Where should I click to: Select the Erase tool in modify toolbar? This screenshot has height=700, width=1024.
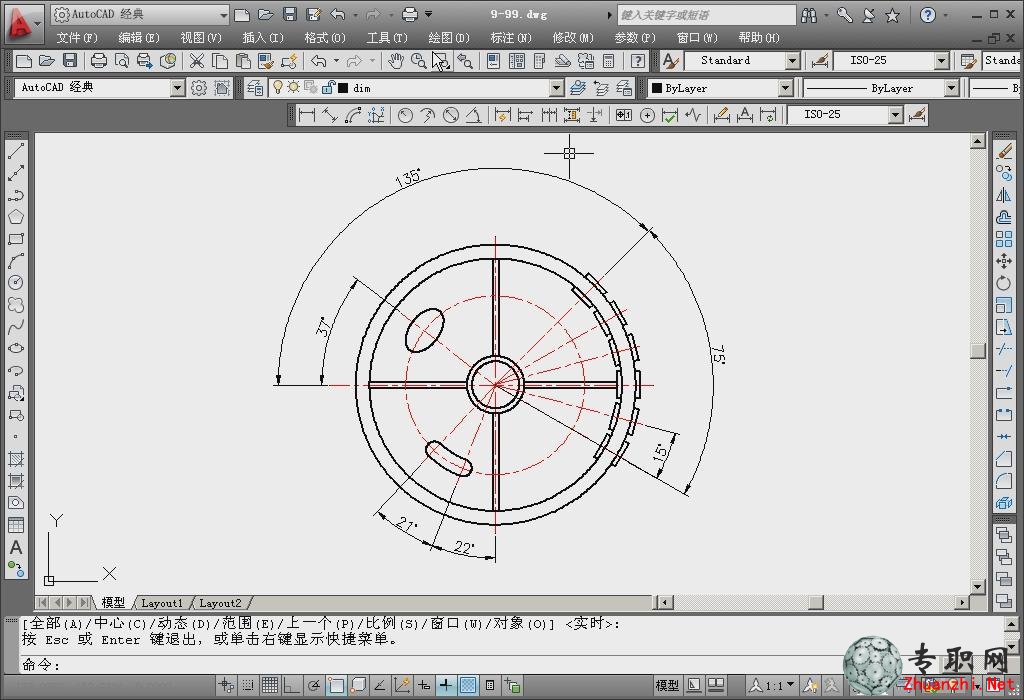1004,151
